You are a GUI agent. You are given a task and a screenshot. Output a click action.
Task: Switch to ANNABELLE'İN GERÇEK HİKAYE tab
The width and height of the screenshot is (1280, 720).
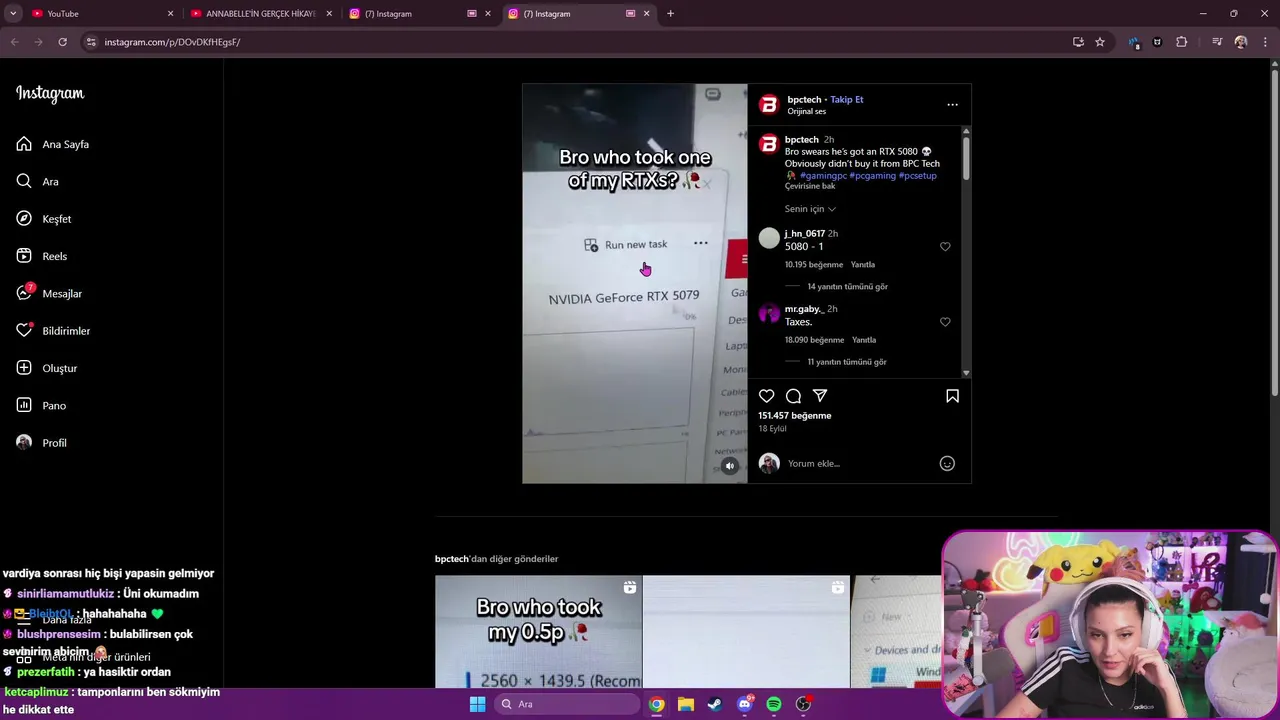click(x=260, y=13)
